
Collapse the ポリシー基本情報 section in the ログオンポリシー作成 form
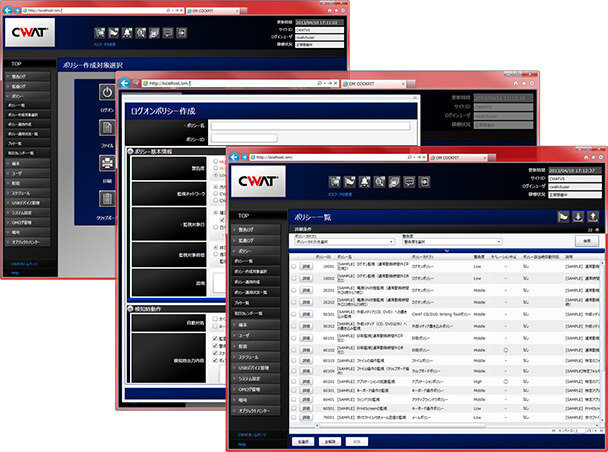(130, 151)
